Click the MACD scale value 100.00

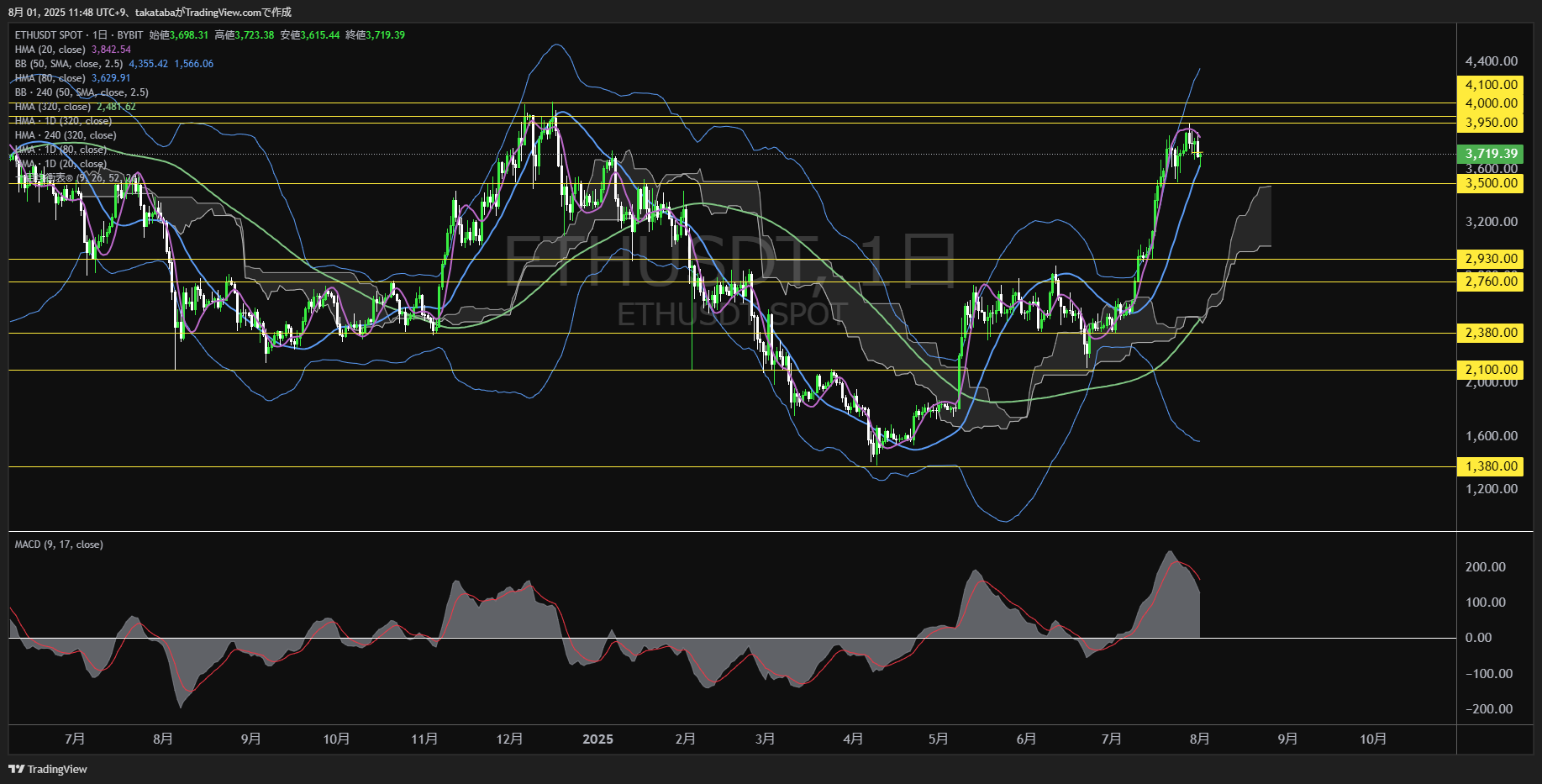click(x=1485, y=602)
